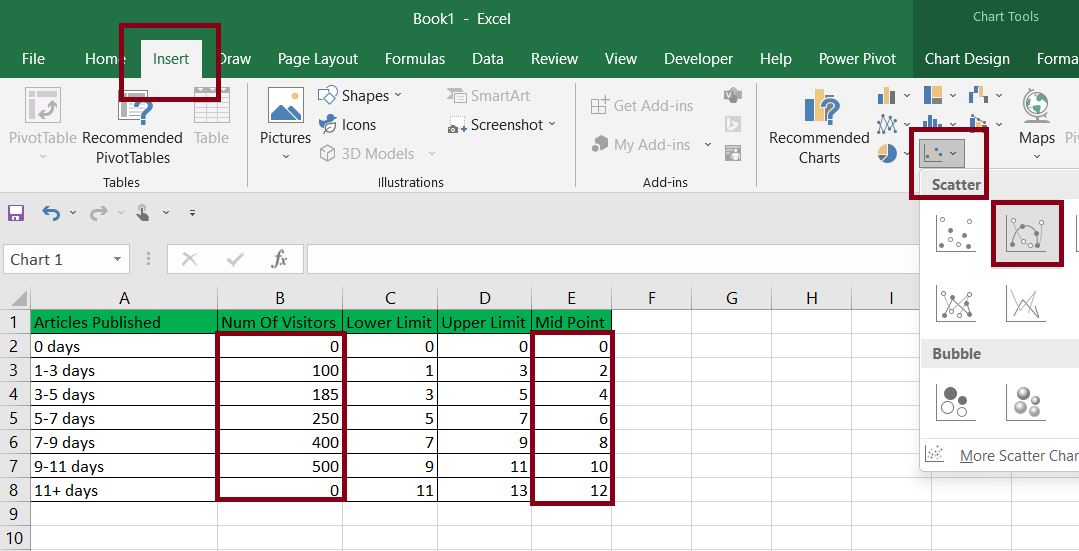Viewport: 1079px width, 551px height.
Task: Click cell B6 containing 400
Action: (280, 442)
